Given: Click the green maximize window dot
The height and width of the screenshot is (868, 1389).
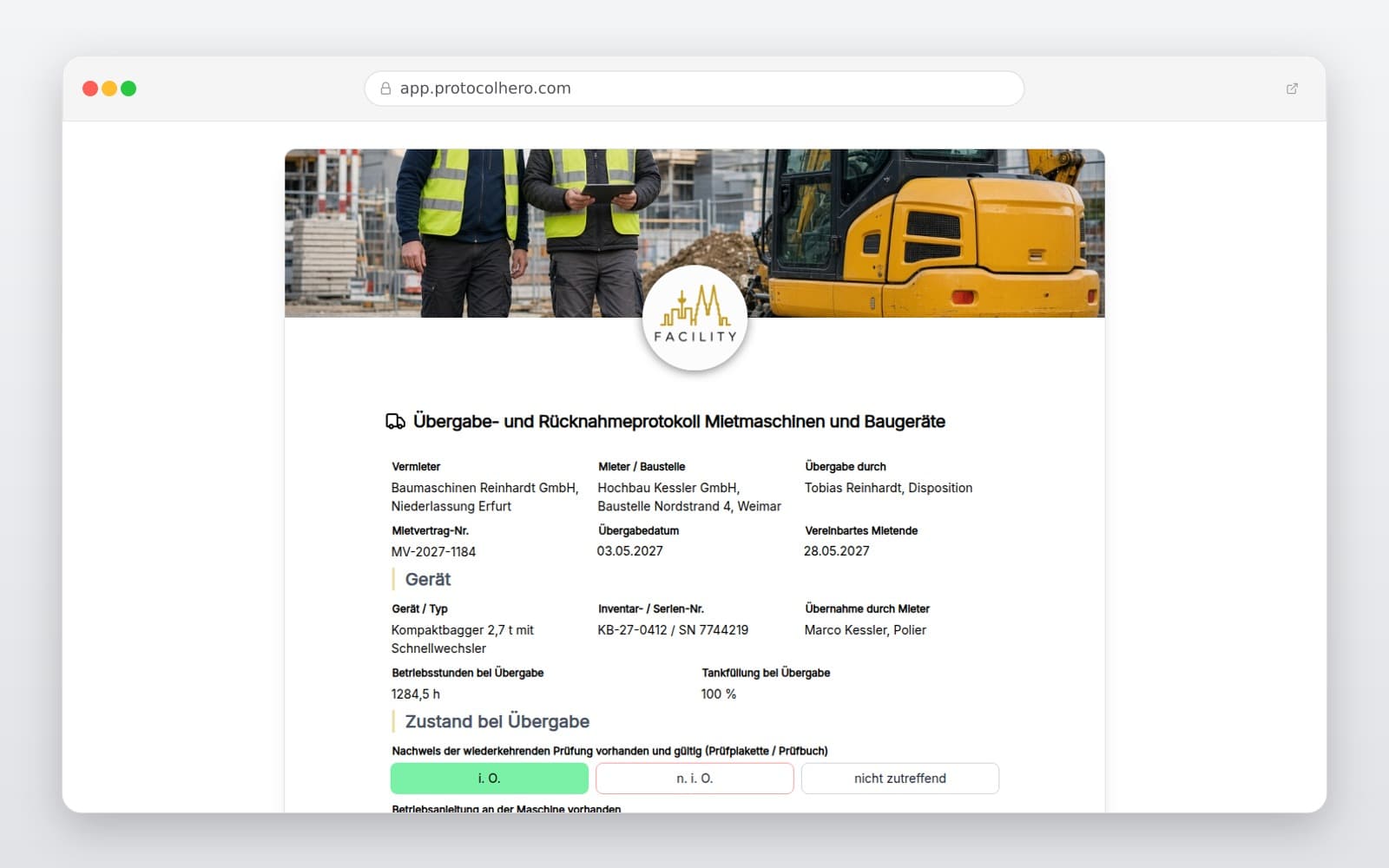Looking at the screenshot, I should point(128,89).
